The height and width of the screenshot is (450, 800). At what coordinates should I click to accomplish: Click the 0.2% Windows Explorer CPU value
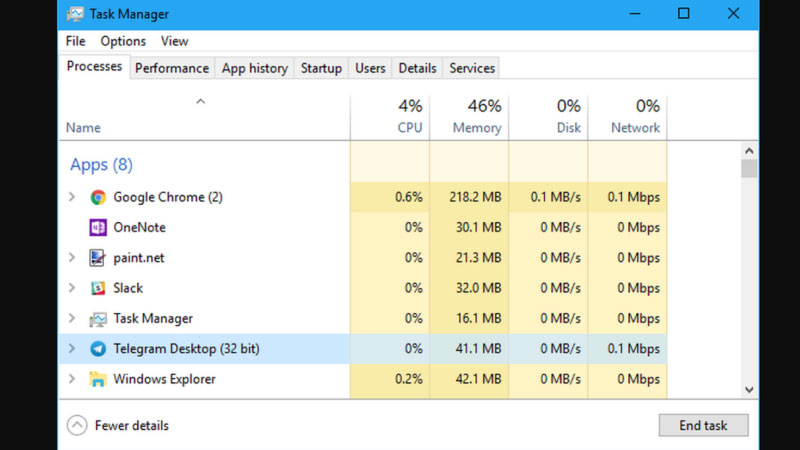click(409, 379)
